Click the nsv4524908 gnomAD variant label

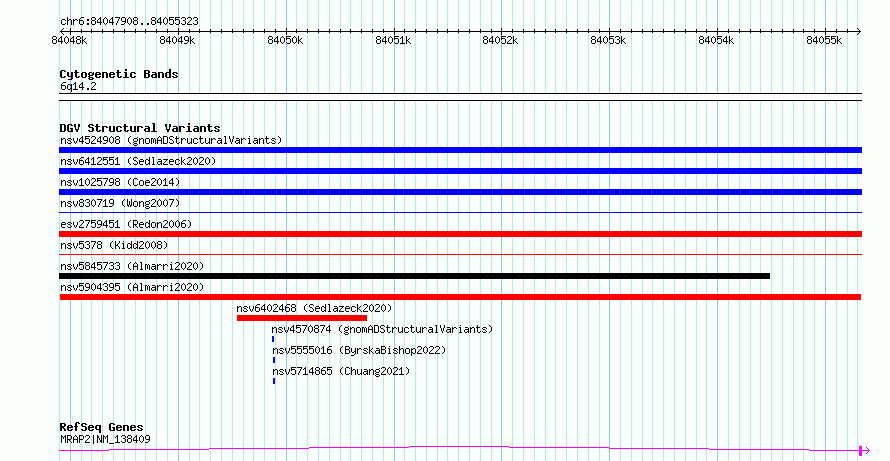171,140
